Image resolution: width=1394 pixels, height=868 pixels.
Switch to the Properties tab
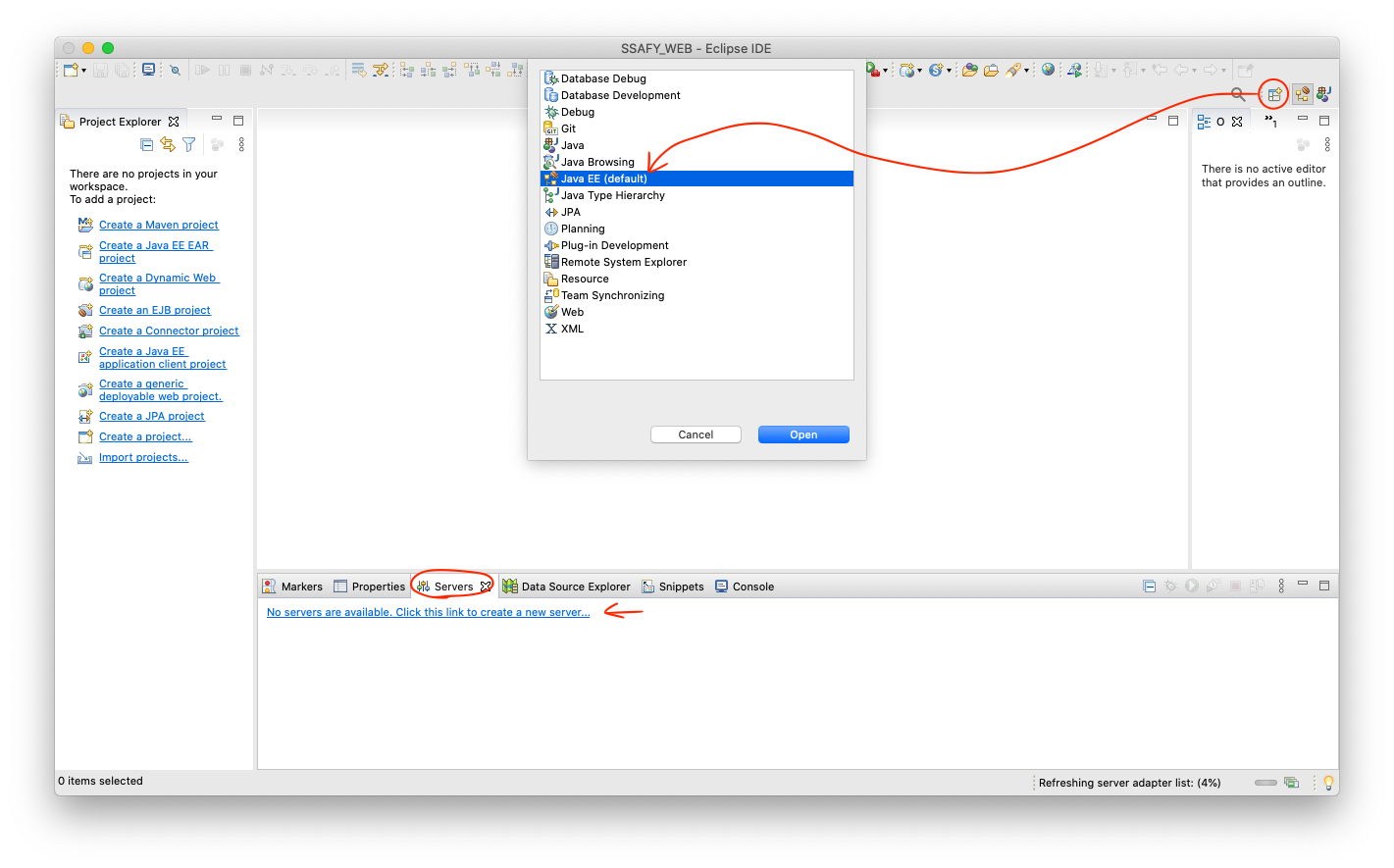point(369,587)
